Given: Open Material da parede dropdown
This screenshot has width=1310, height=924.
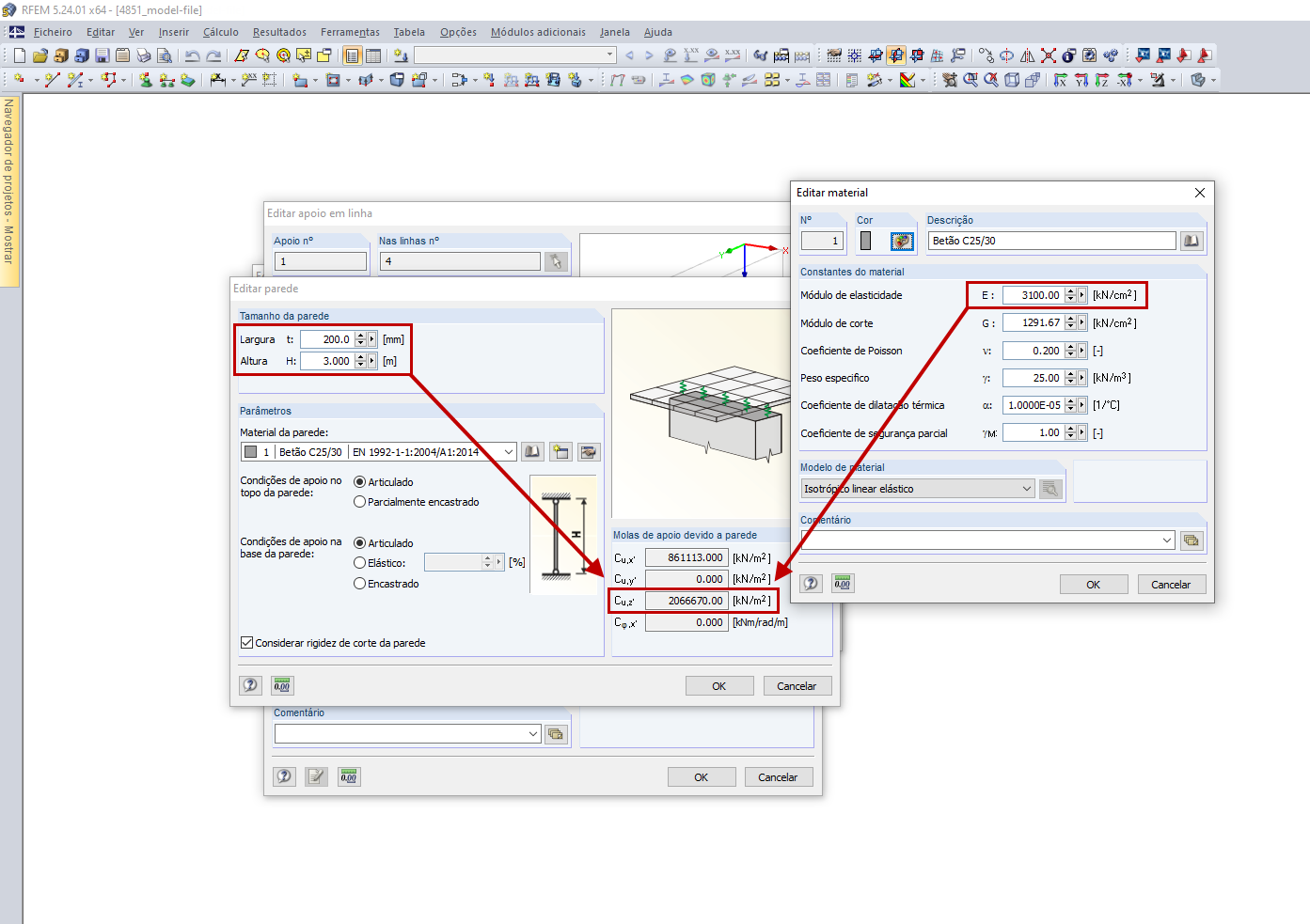Looking at the screenshot, I should click(509, 452).
